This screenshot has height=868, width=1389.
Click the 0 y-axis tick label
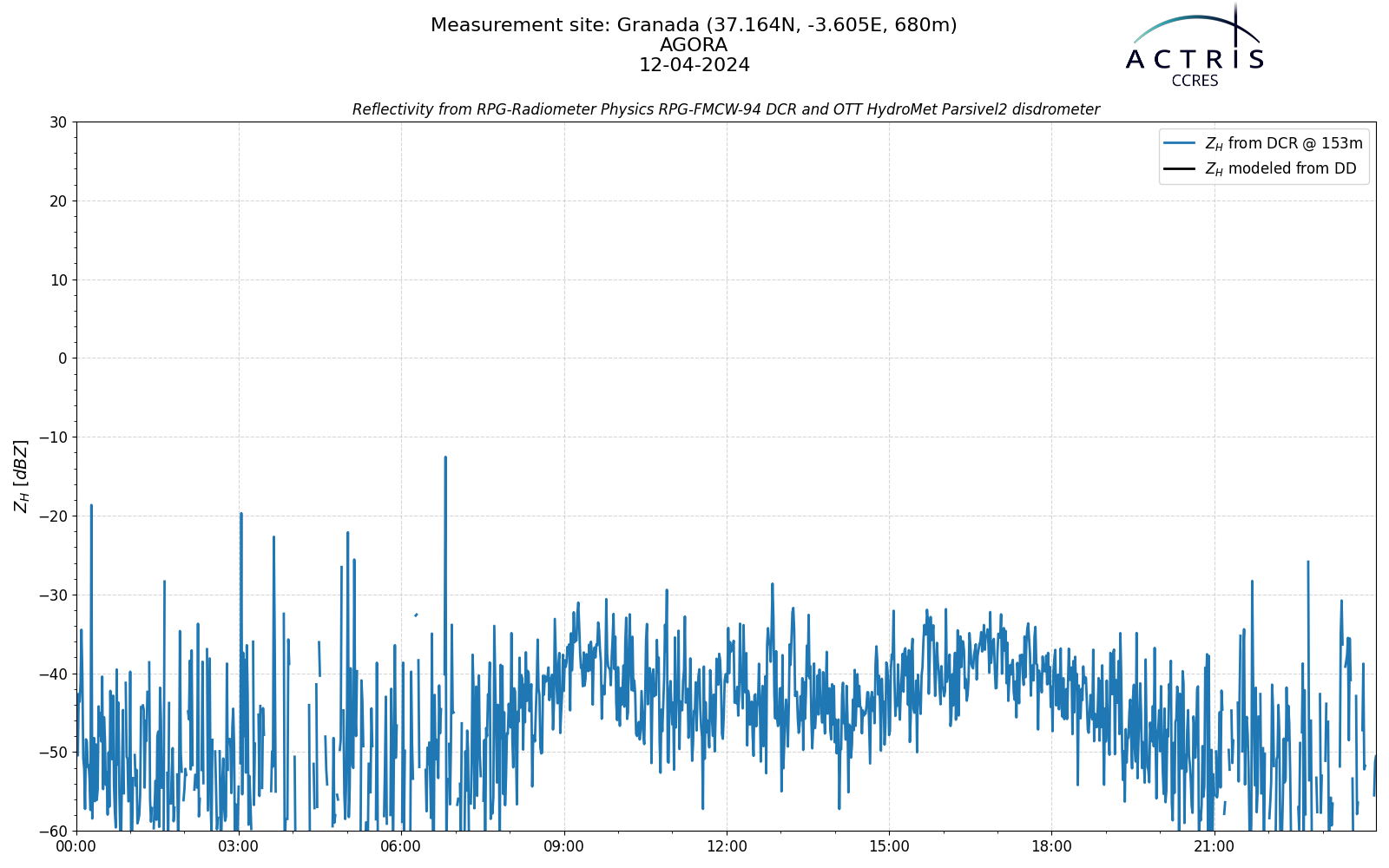pyautogui.click(x=63, y=358)
